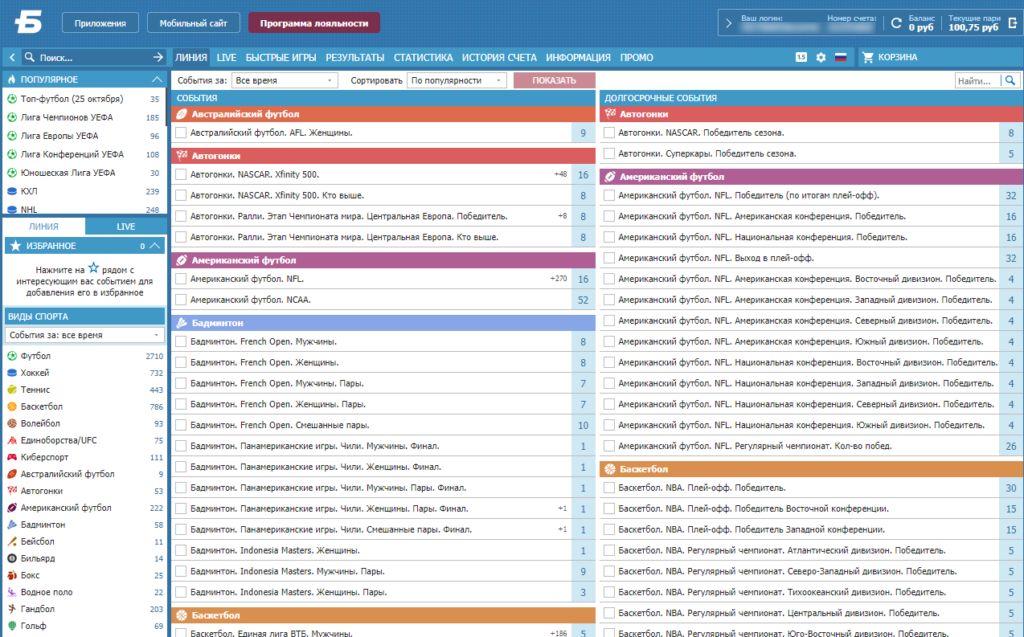The height and width of the screenshot is (637, 1024).
Task: Open the Сортировать По популярности dropdown
Action: click(x=456, y=80)
